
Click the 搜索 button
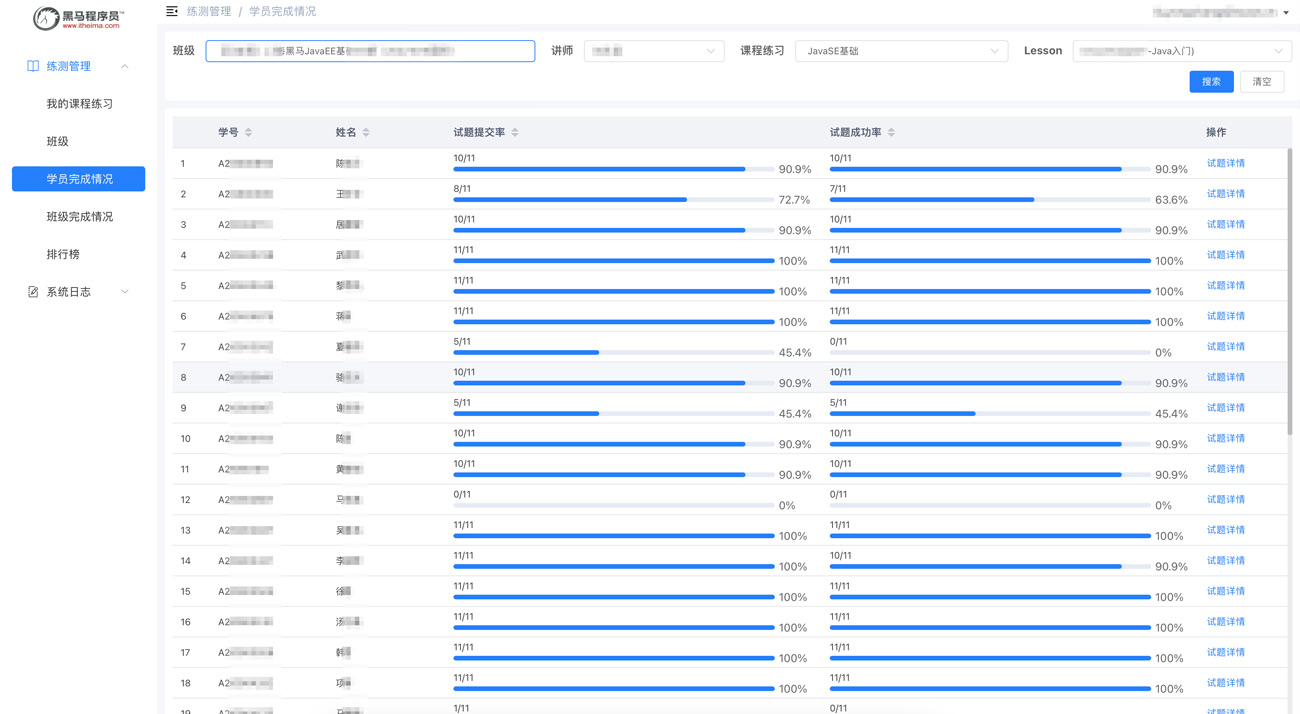tap(1211, 82)
